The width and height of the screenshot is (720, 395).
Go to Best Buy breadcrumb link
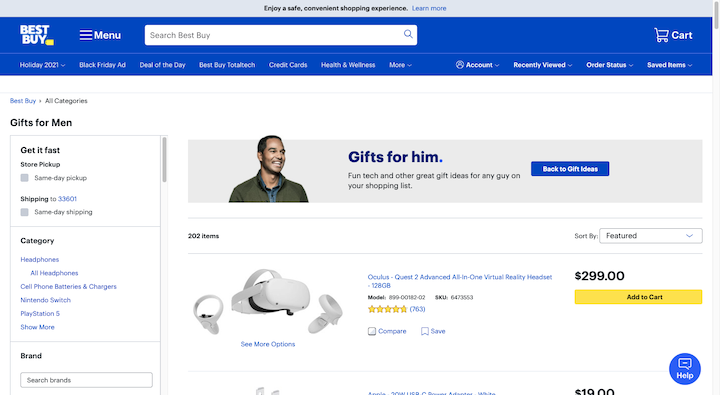click(23, 101)
